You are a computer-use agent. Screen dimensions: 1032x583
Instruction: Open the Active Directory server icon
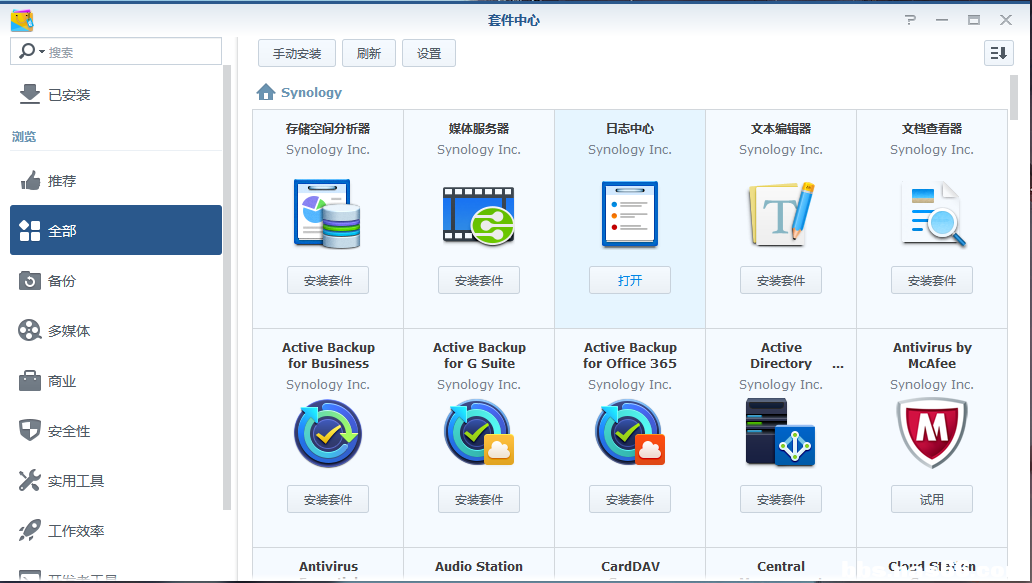[781, 434]
